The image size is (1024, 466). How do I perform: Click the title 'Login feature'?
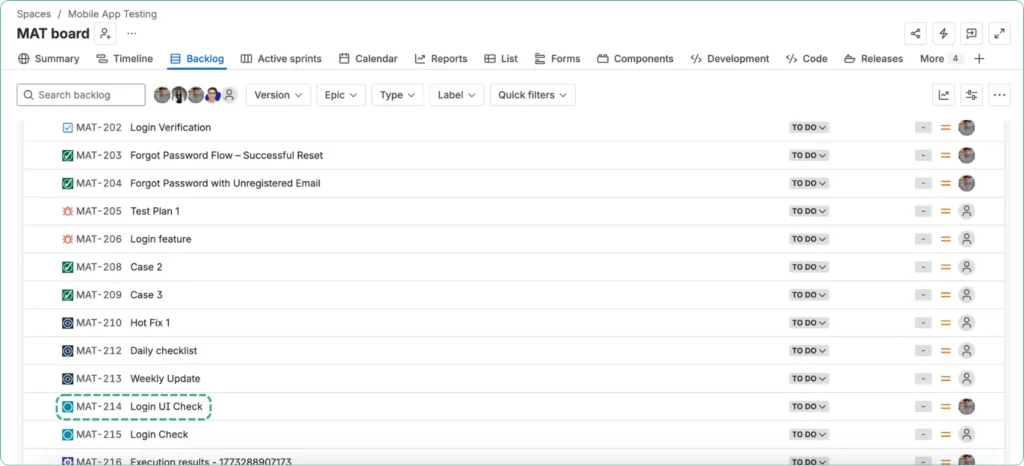161,239
